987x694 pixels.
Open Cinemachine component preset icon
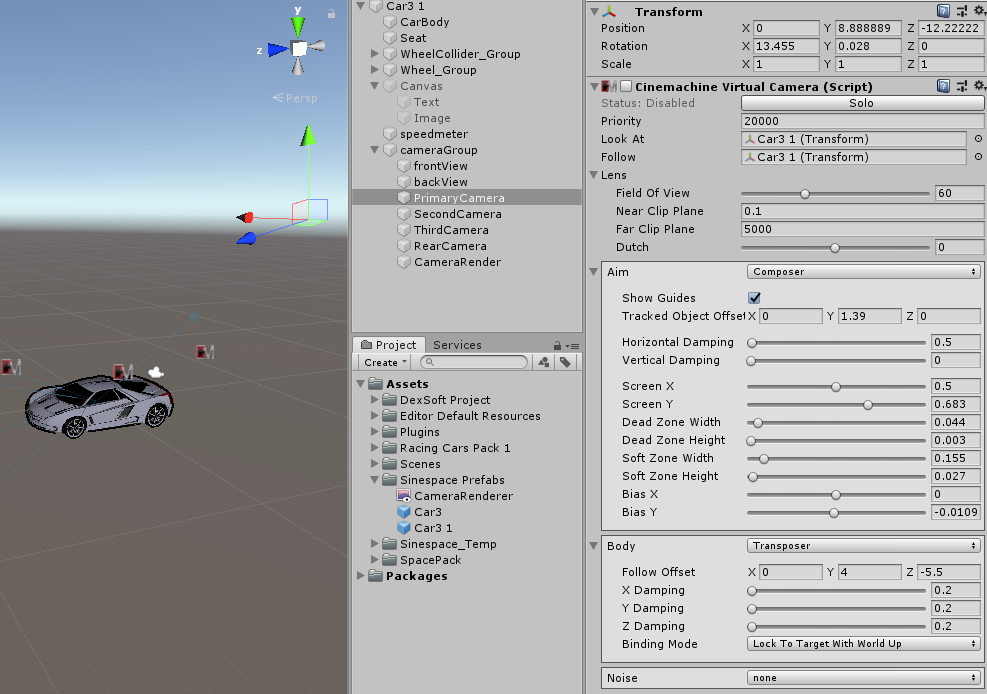pyautogui.click(x=962, y=86)
